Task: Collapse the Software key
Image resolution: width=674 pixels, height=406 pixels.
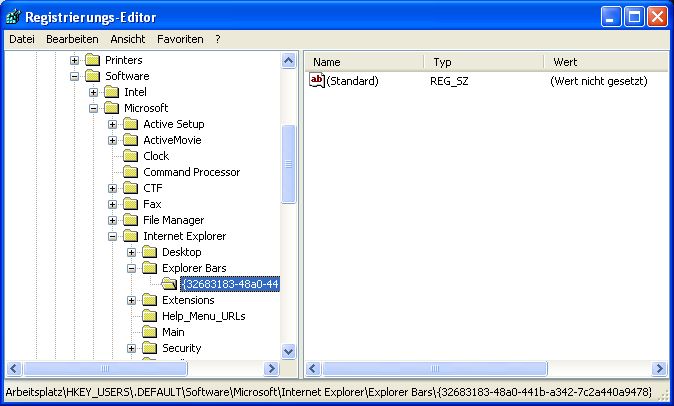Action: (74, 76)
